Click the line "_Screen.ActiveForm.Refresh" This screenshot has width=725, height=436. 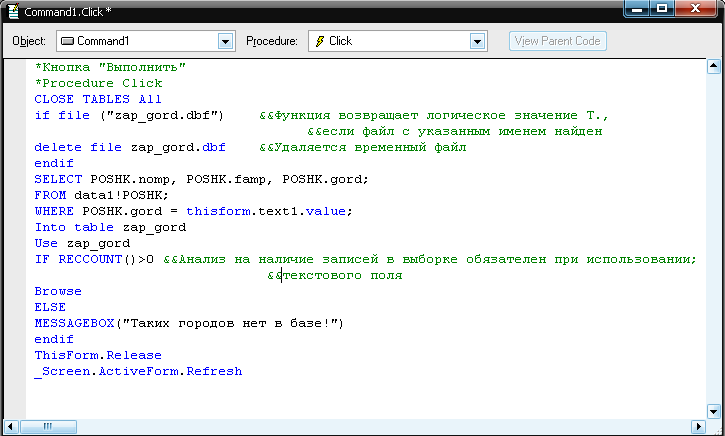coord(138,371)
